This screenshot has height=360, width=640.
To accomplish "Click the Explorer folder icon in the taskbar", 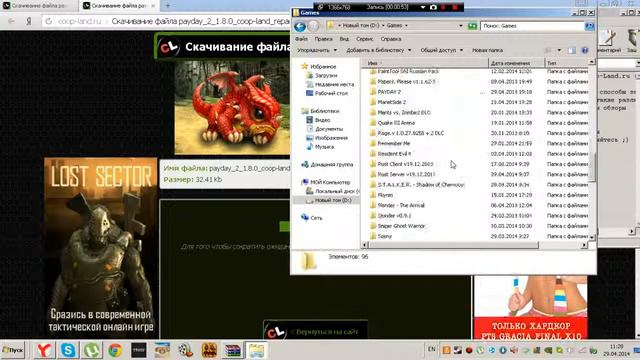I will point(256,350).
